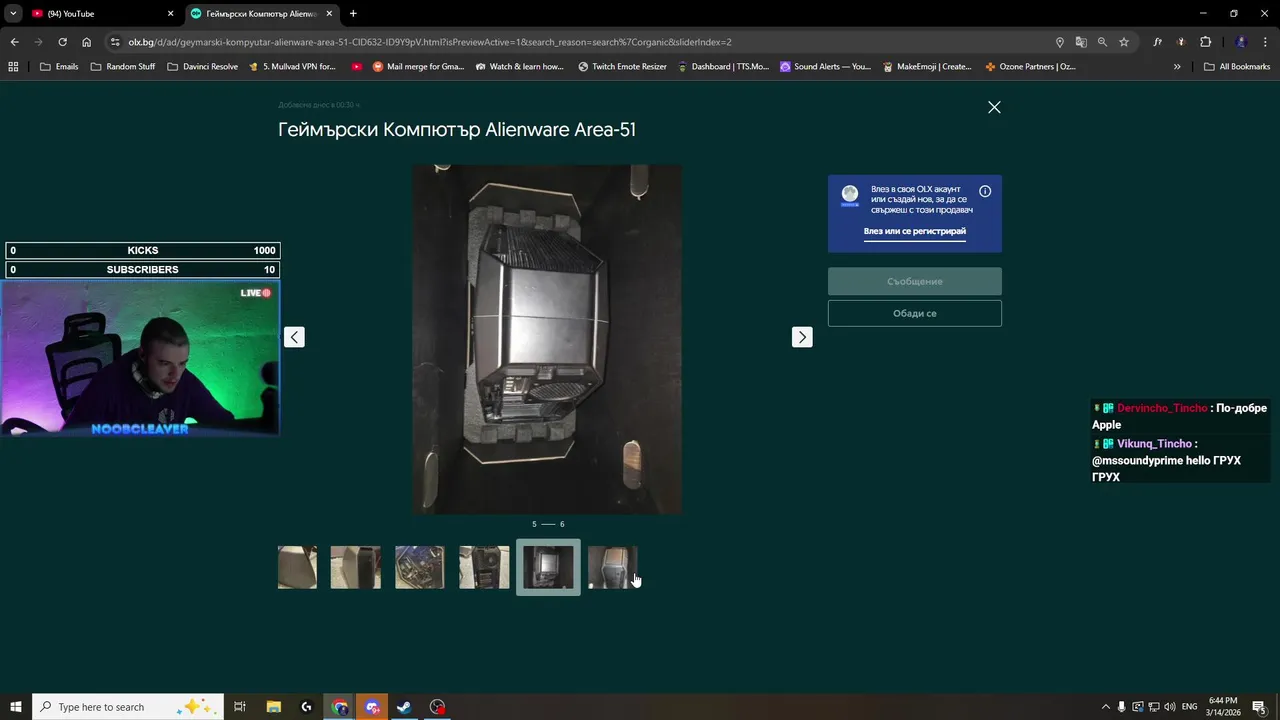1280x720 pixels.
Task: Open the MakeEmoji bookmark
Action: pos(927,67)
